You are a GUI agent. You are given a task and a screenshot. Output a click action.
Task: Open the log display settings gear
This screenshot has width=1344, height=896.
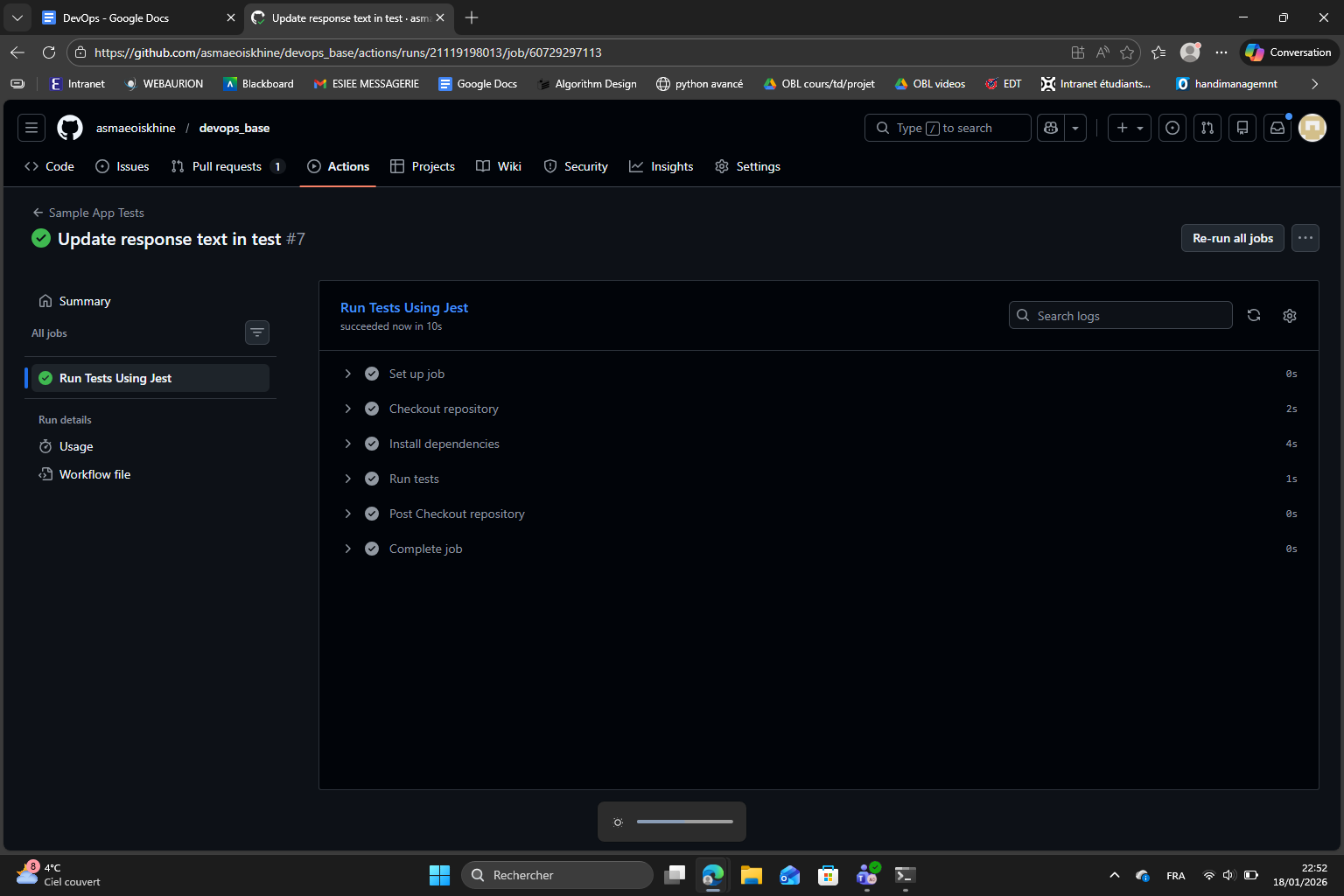point(1289,315)
